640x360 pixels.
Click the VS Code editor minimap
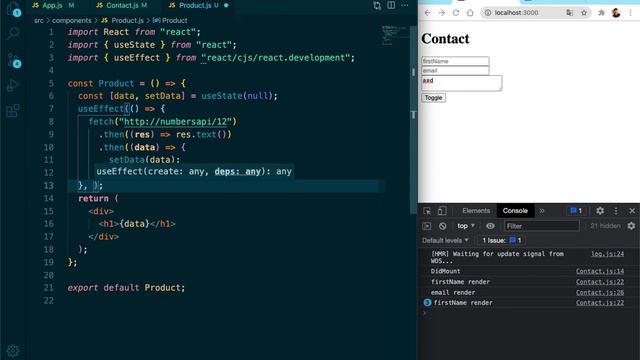point(395,35)
